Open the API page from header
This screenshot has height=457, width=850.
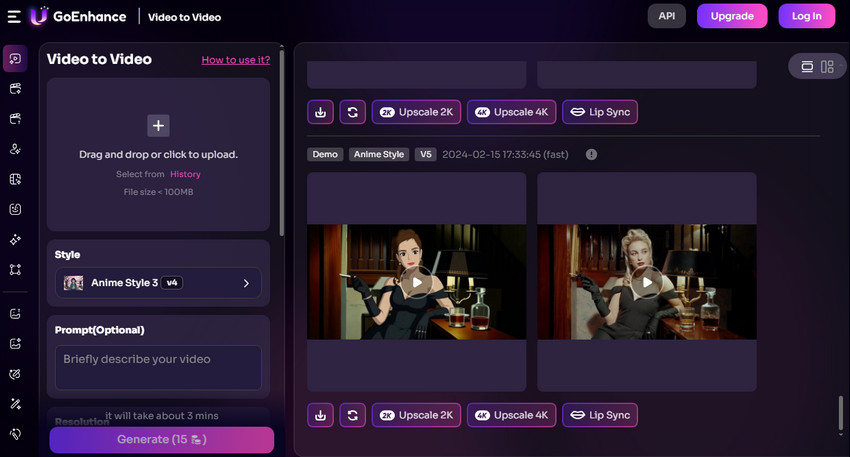pos(666,16)
